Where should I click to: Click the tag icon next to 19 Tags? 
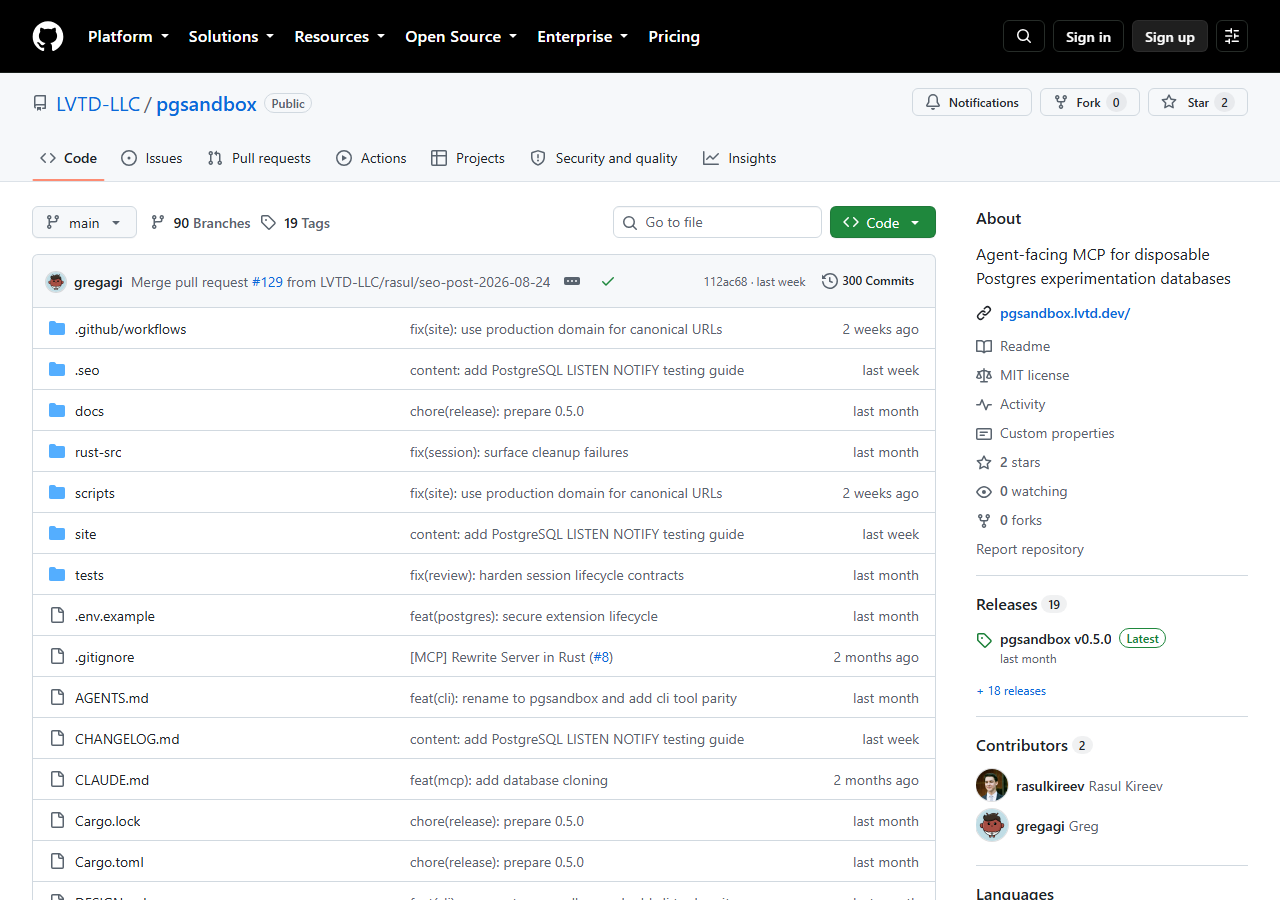(x=268, y=222)
